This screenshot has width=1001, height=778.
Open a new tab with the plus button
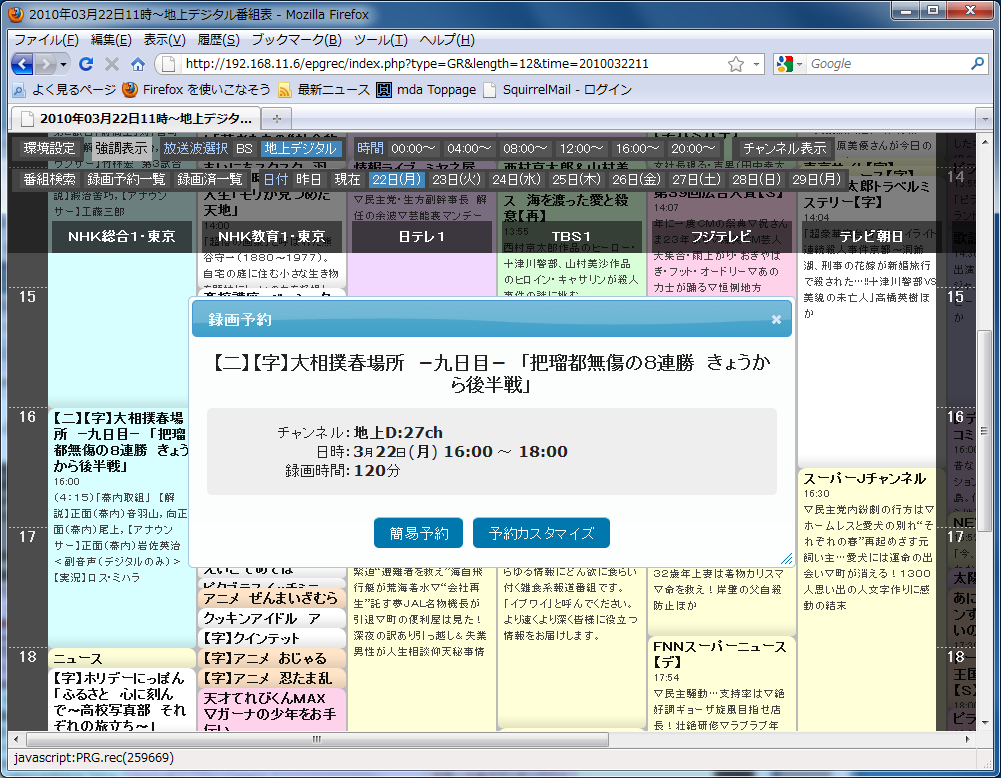click(x=276, y=119)
